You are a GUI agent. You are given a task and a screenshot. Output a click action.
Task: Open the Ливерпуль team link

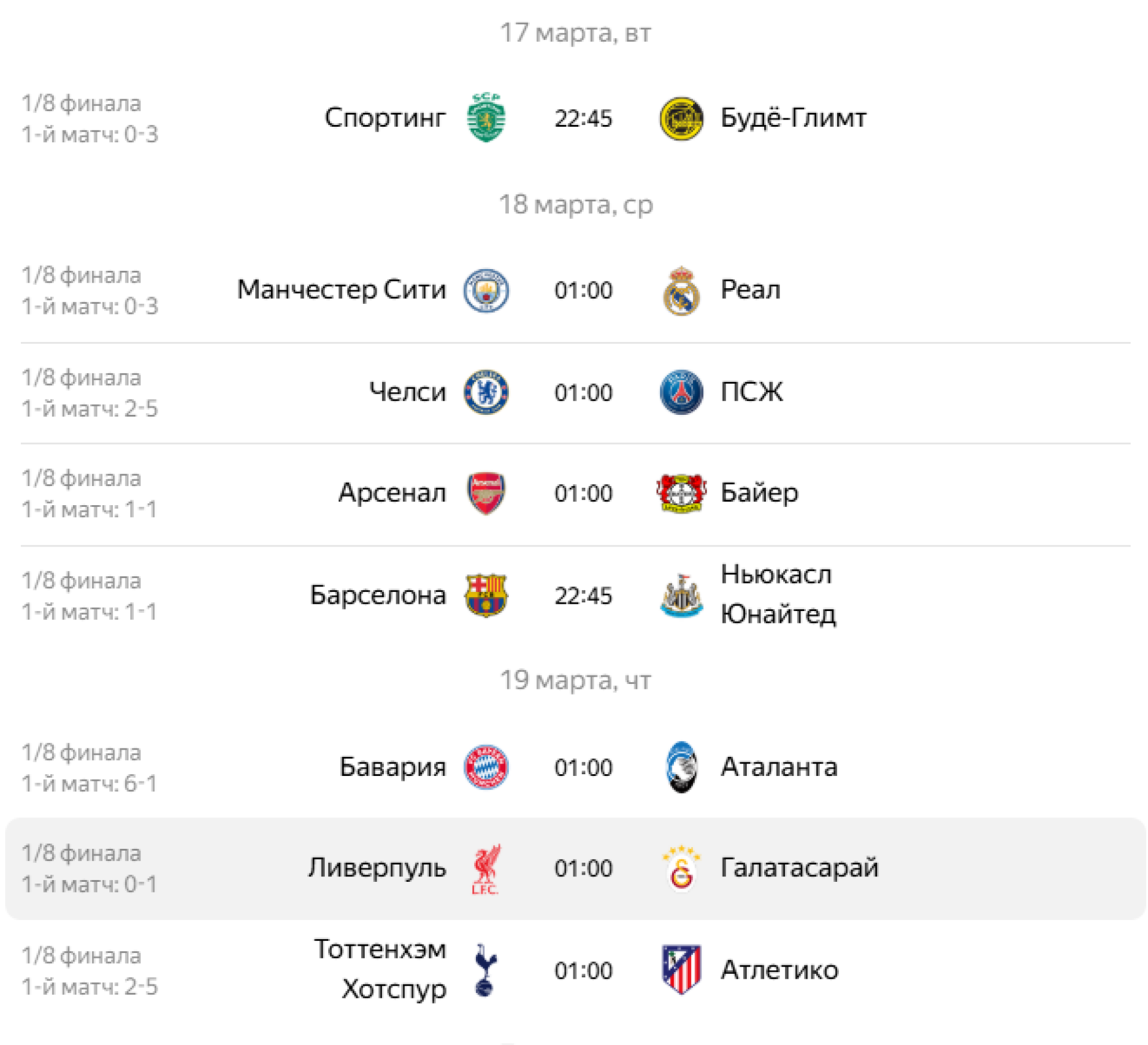click(377, 868)
